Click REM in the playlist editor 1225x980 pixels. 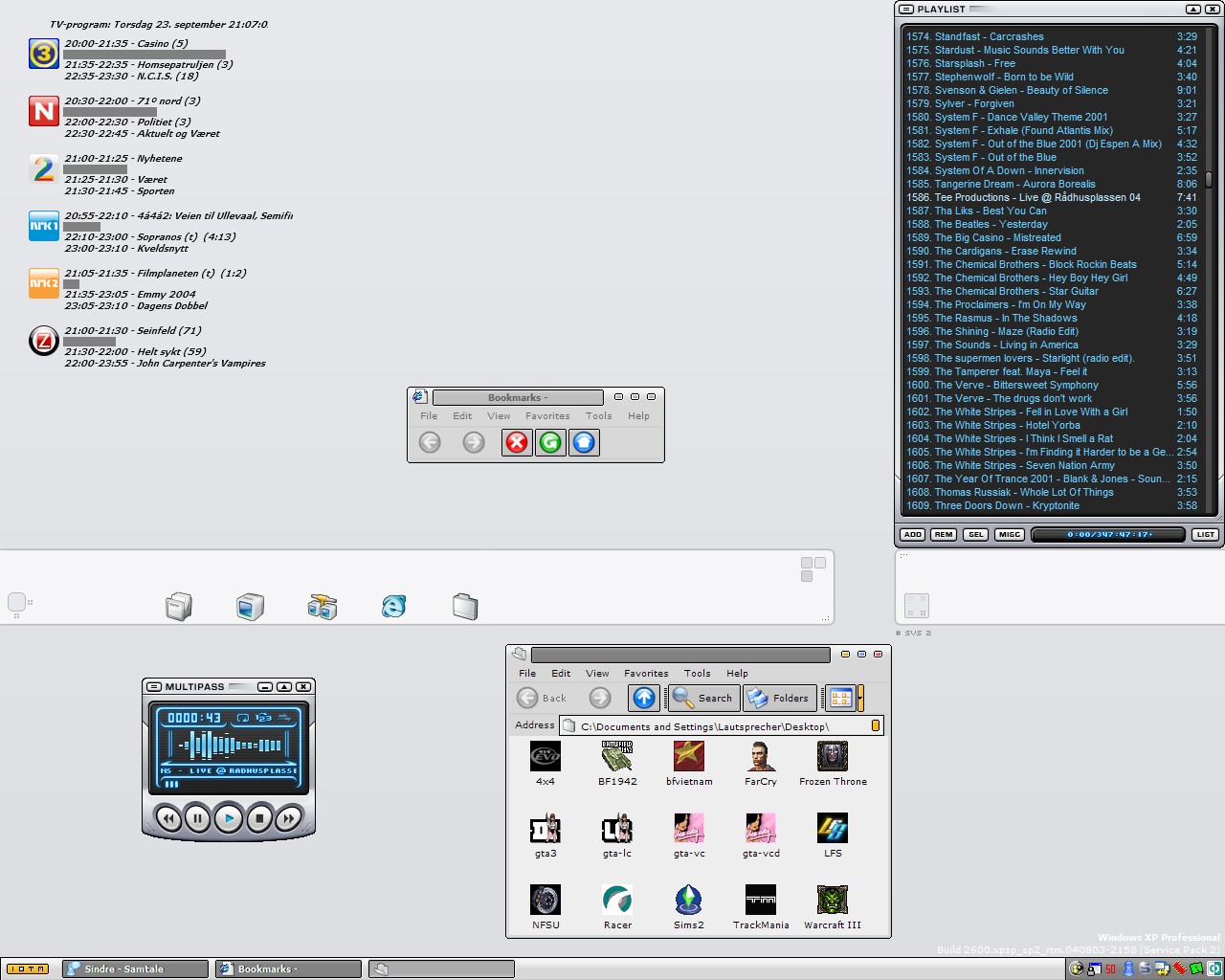coord(944,535)
